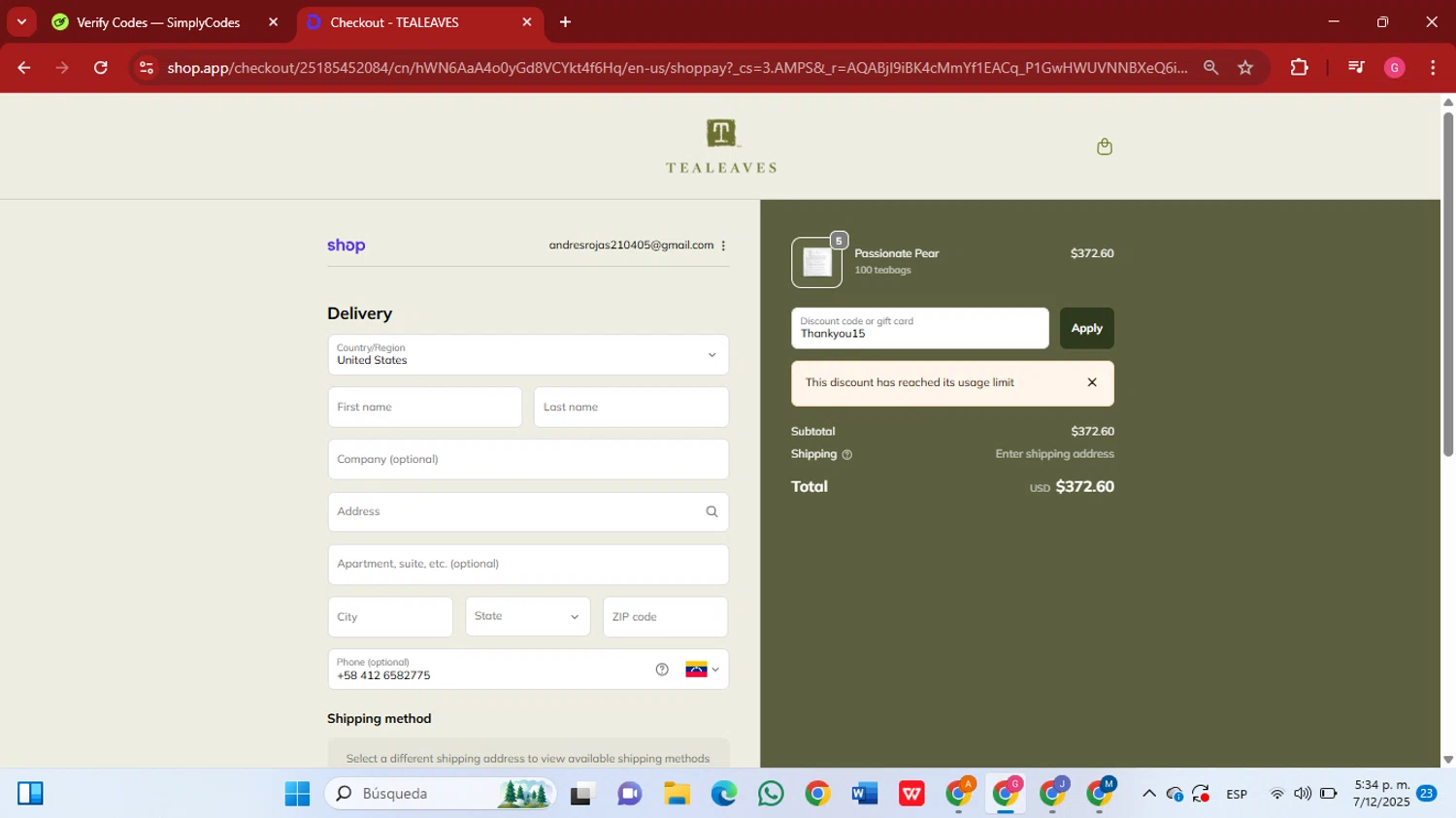This screenshot has width=1456, height=818.
Task: Click the address search magnifier icon
Action: point(711,511)
